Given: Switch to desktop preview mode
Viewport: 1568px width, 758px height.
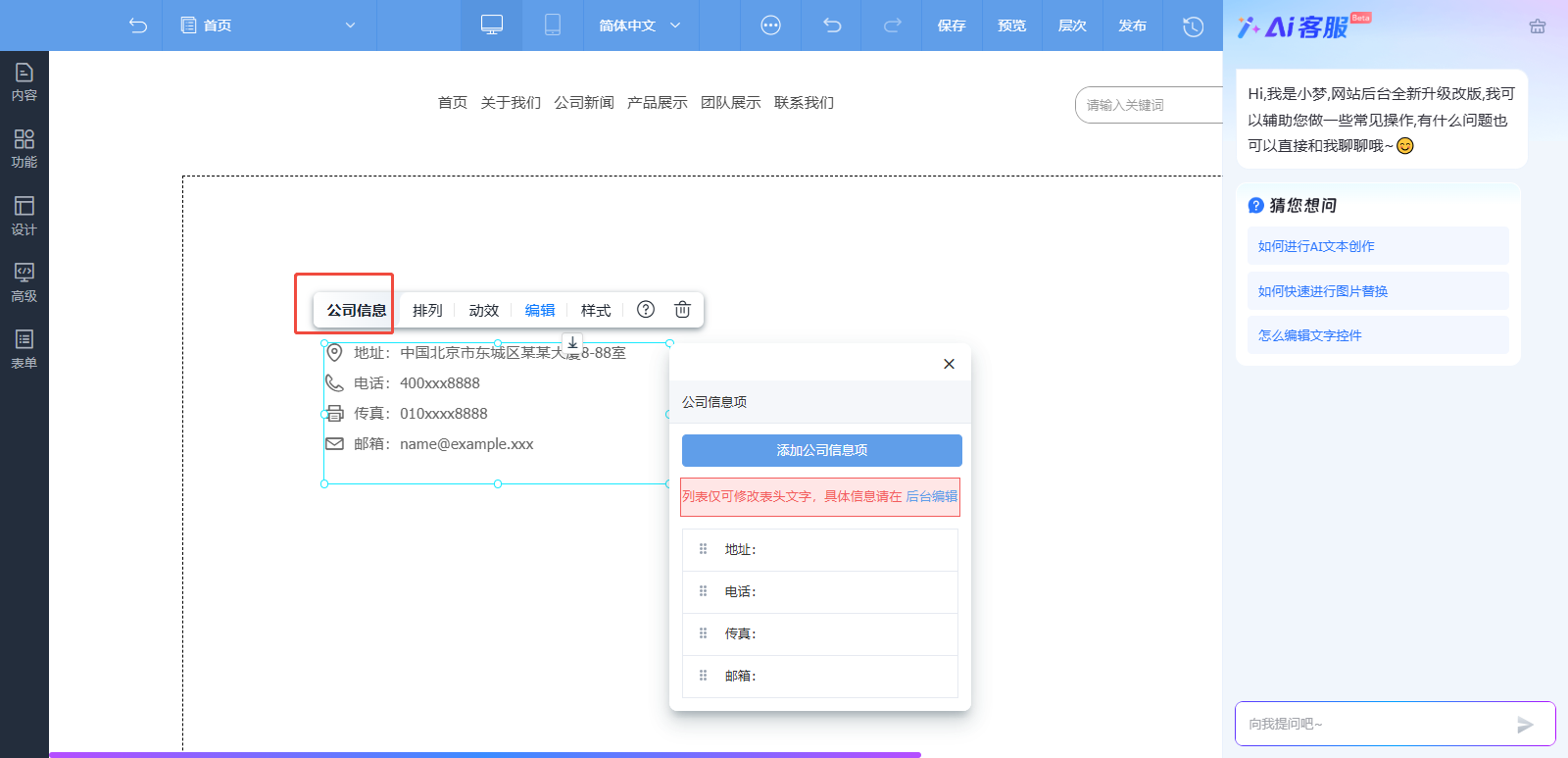Looking at the screenshot, I should tap(492, 25).
